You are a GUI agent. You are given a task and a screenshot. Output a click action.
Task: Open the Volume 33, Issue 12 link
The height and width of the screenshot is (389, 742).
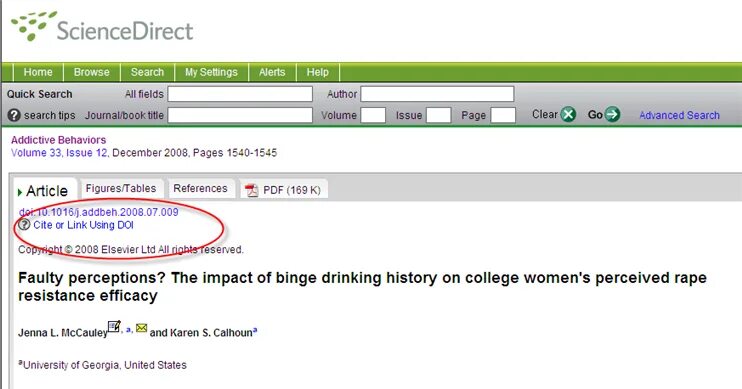coord(60,153)
